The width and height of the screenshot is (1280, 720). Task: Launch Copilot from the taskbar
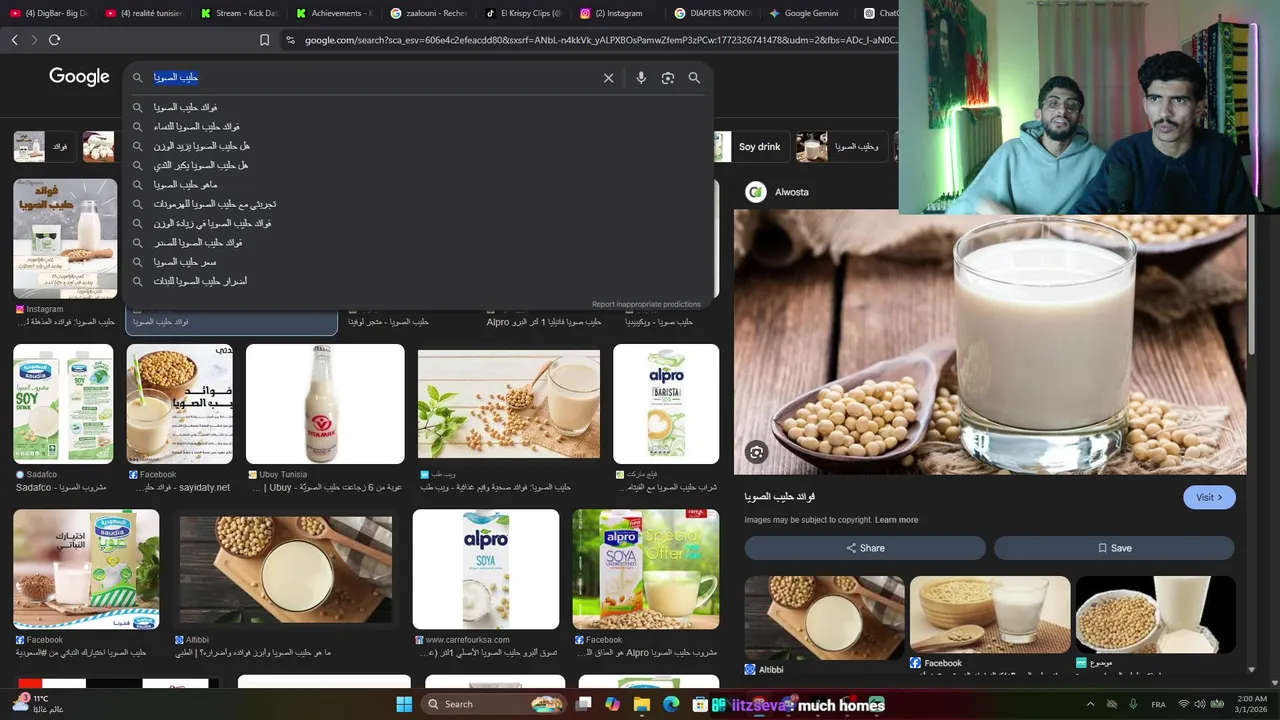(x=612, y=704)
